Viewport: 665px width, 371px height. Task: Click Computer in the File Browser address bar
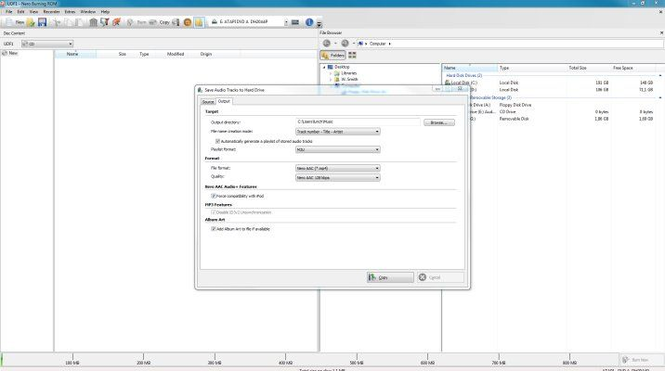tap(377, 44)
